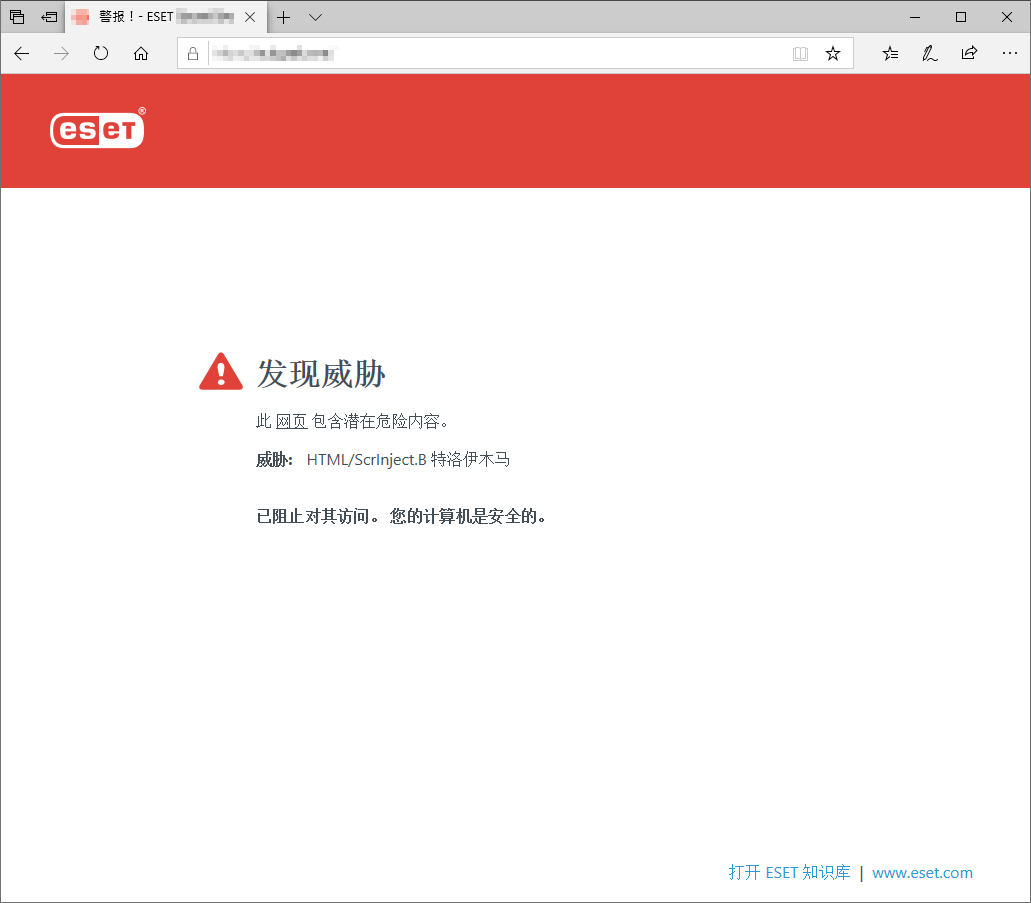Screen dimensions: 1031x903
Task: Click the Microsoft Edge share icon
Action: point(969,54)
